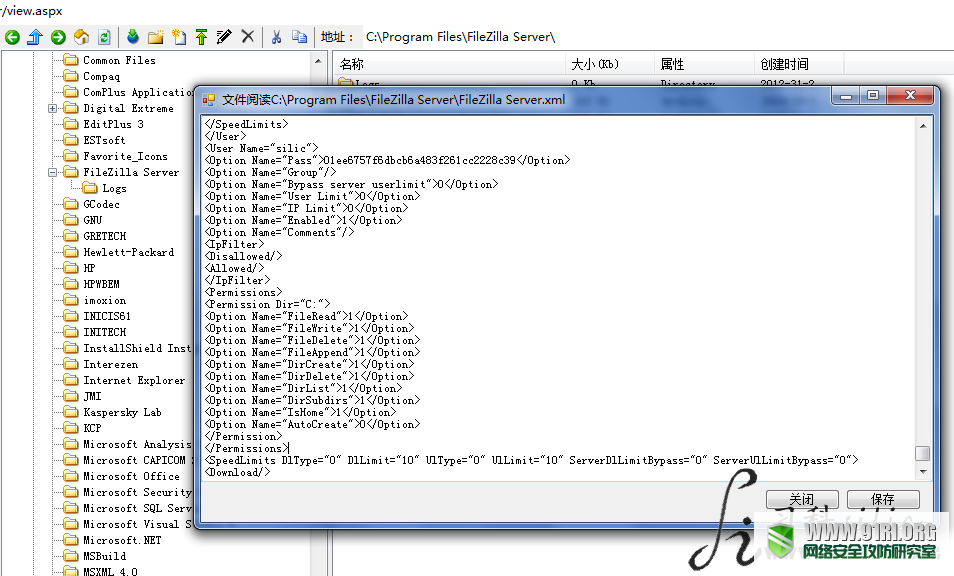Viewport: 954px width, 576px height.
Task: Click the file reader scrollbar down arrow
Action: 923,471
